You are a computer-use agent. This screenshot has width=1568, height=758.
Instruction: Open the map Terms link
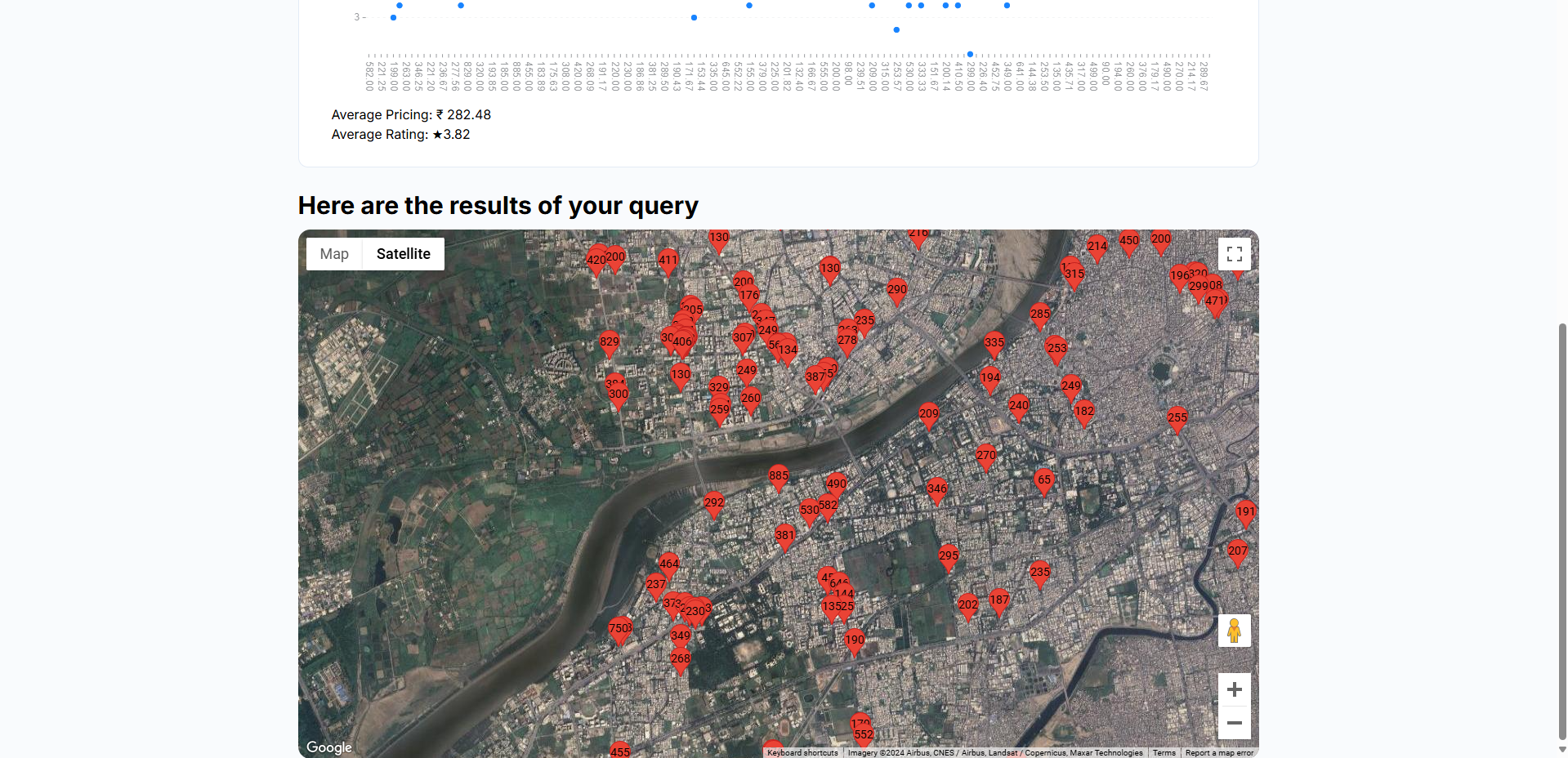(x=1164, y=753)
